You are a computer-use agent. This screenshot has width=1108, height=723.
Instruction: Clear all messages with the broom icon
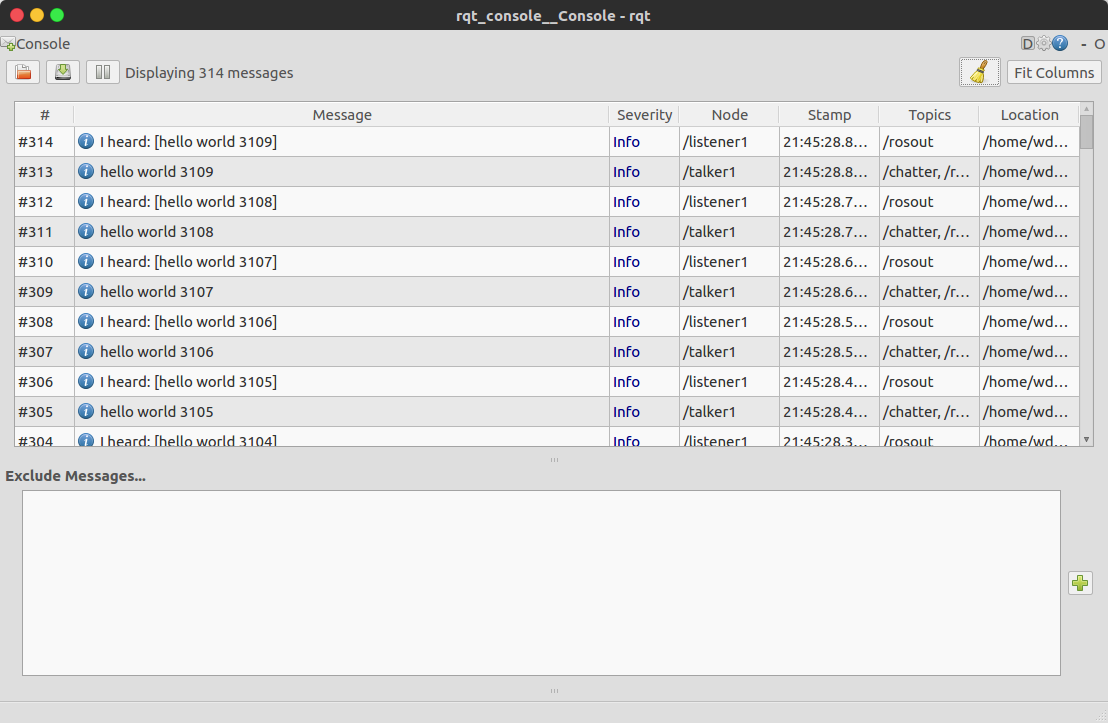[x=979, y=72]
